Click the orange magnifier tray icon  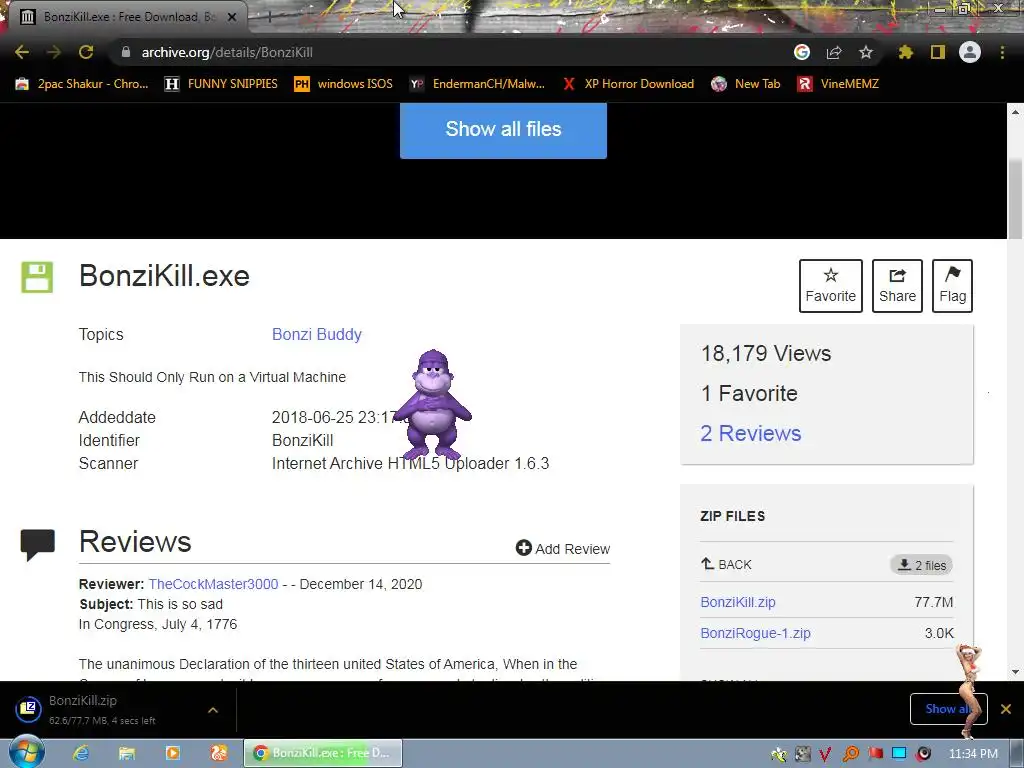[x=850, y=754]
